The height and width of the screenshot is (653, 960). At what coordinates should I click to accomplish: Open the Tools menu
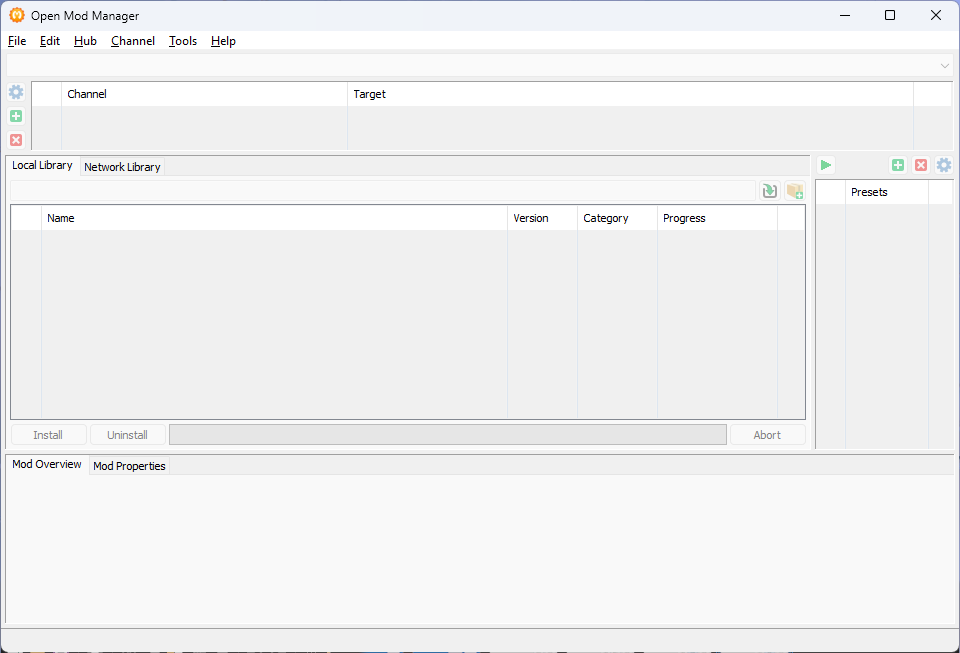pos(183,41)
